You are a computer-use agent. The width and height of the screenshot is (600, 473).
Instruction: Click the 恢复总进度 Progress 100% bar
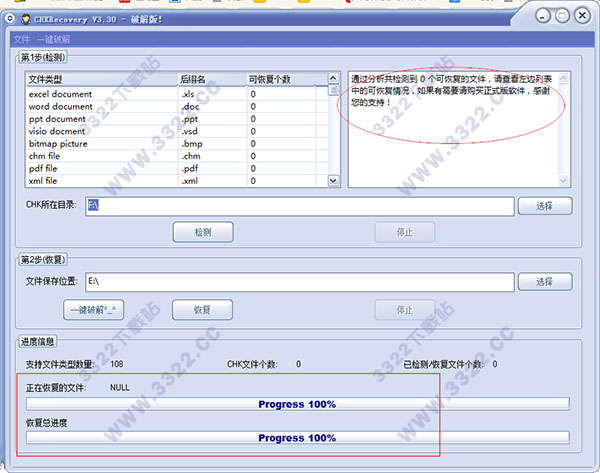298,438
